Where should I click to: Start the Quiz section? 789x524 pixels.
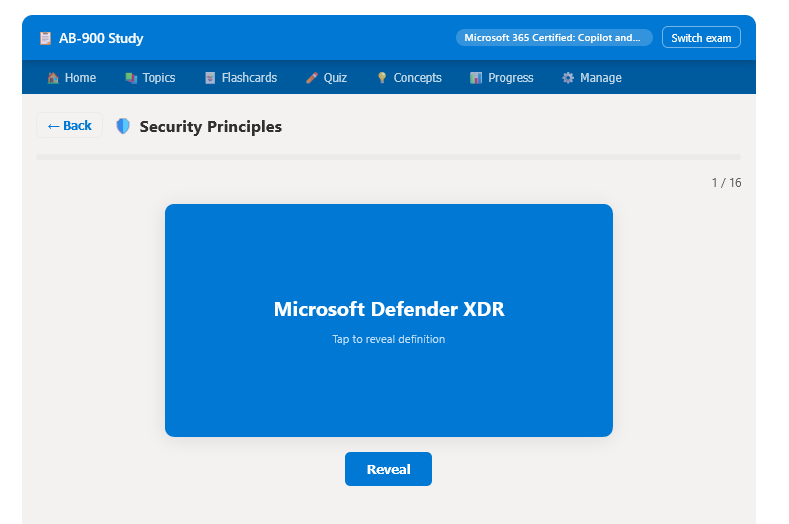coord(327,78)
